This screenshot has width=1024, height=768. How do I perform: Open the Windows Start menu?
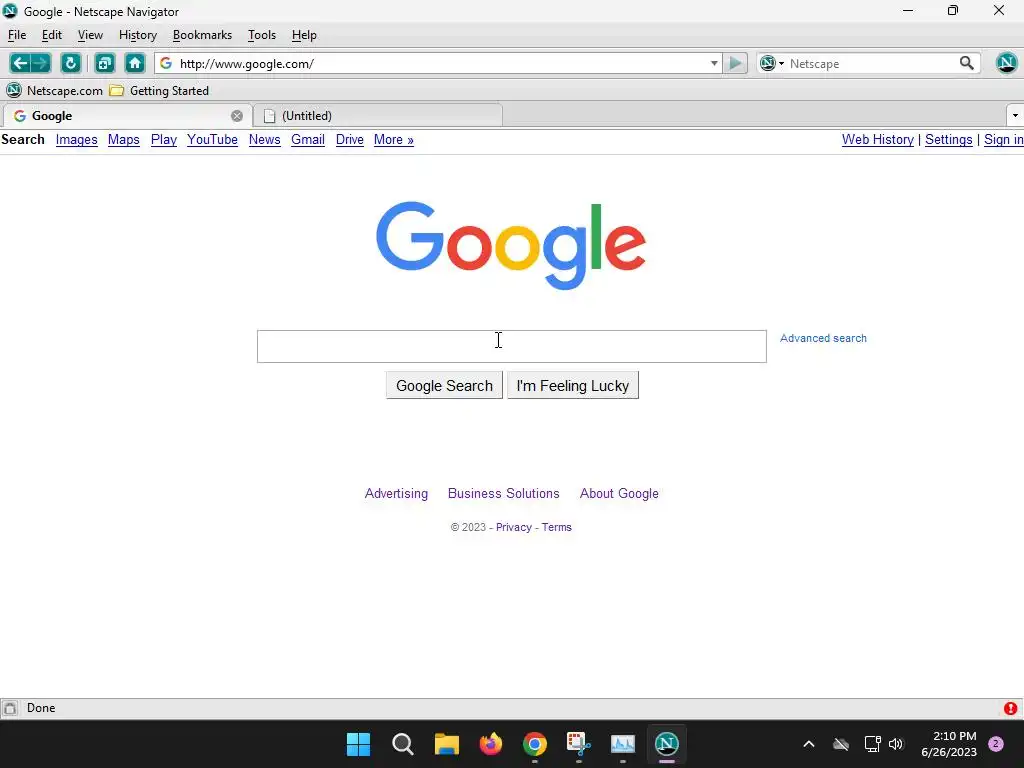point(359,744)
